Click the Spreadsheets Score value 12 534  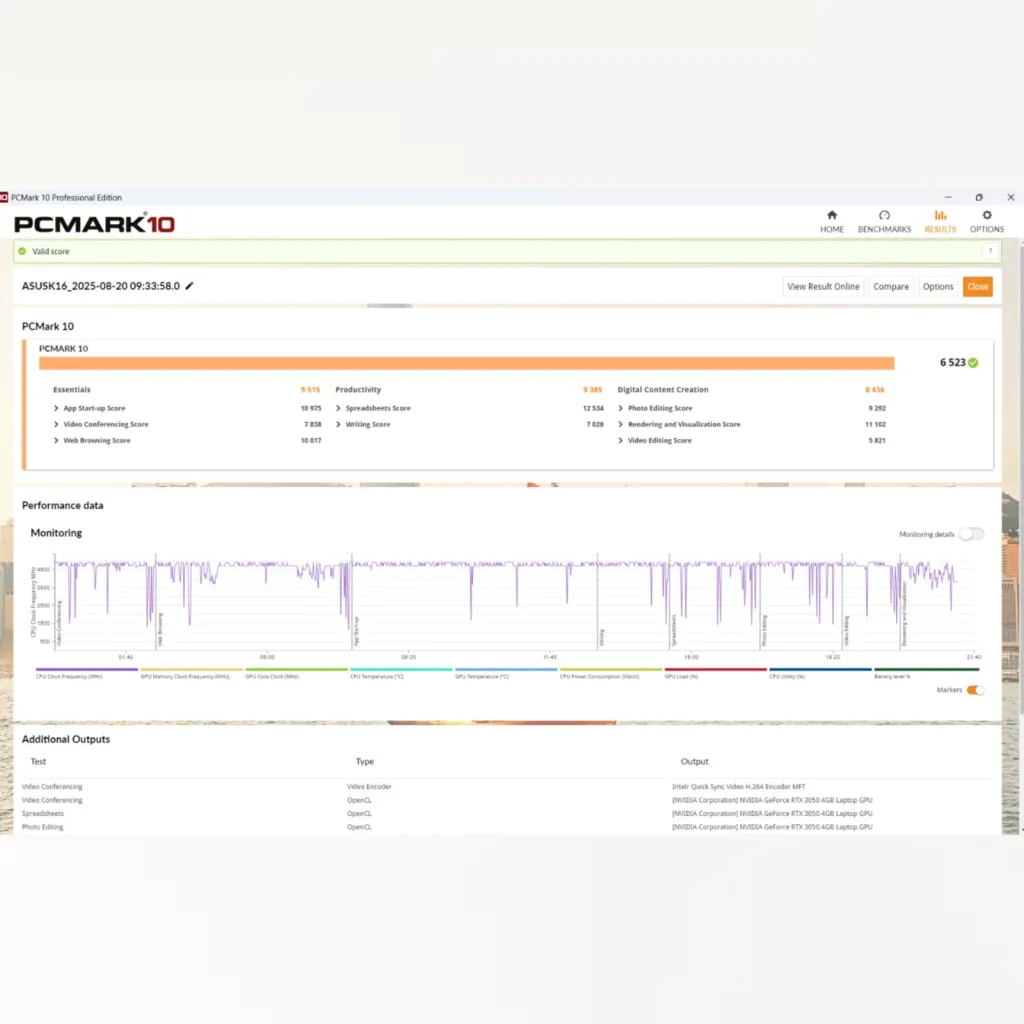(593, 408)
